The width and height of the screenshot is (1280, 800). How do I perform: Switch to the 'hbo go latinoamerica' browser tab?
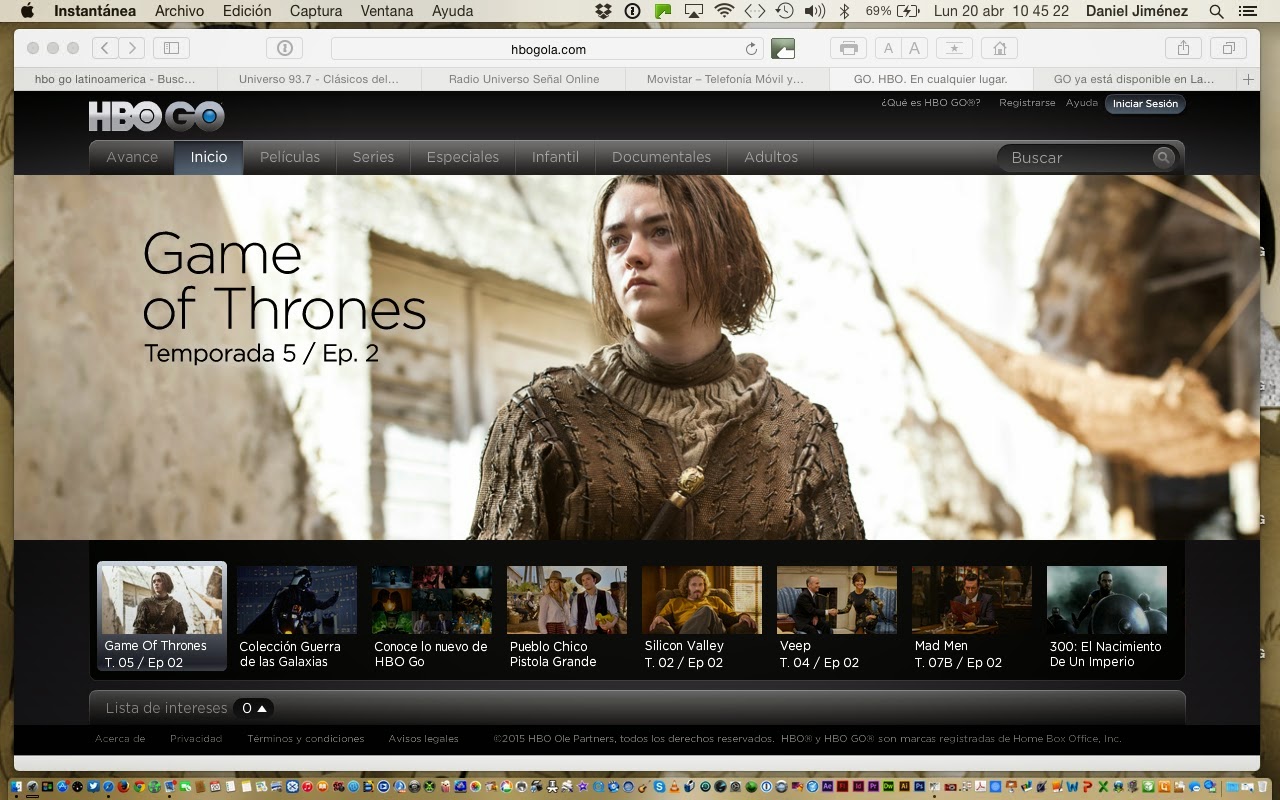[115, 79]
